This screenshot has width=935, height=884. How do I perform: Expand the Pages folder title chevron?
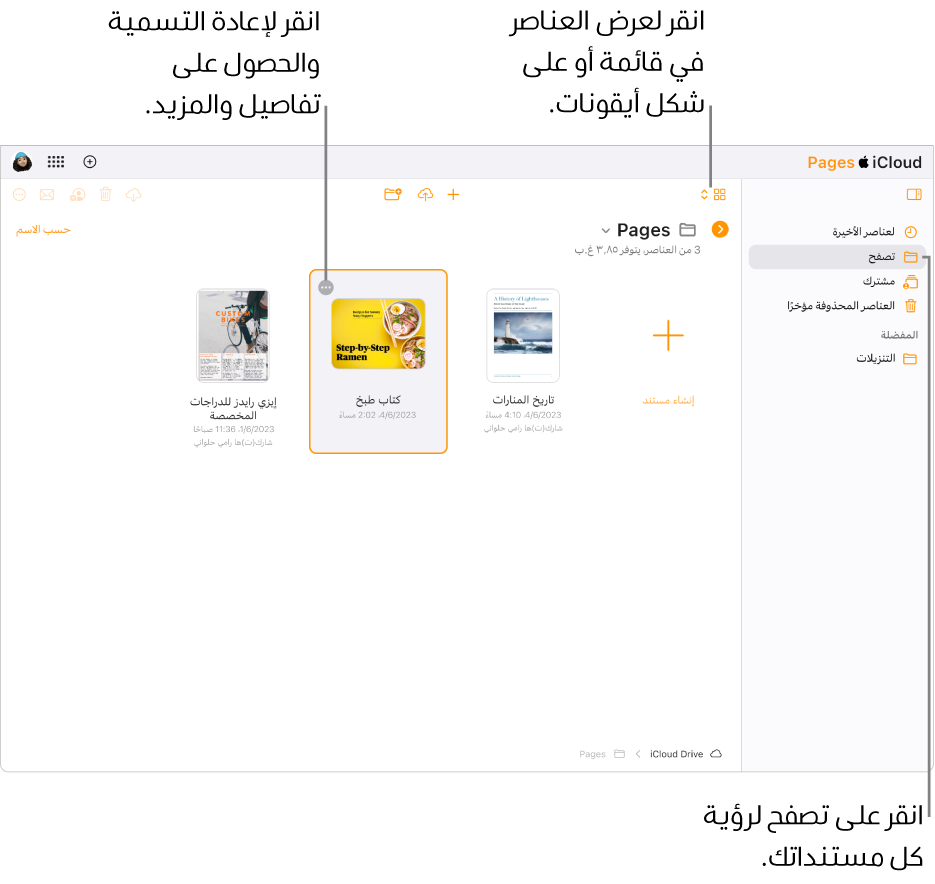[x=604, y=231]
